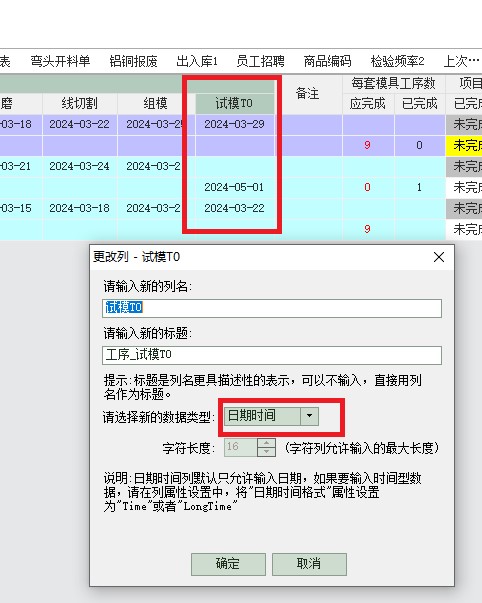Screen dimensions: 482x603
Task: Select the cell 2024-03-29
Action: (x=234, y=124)
